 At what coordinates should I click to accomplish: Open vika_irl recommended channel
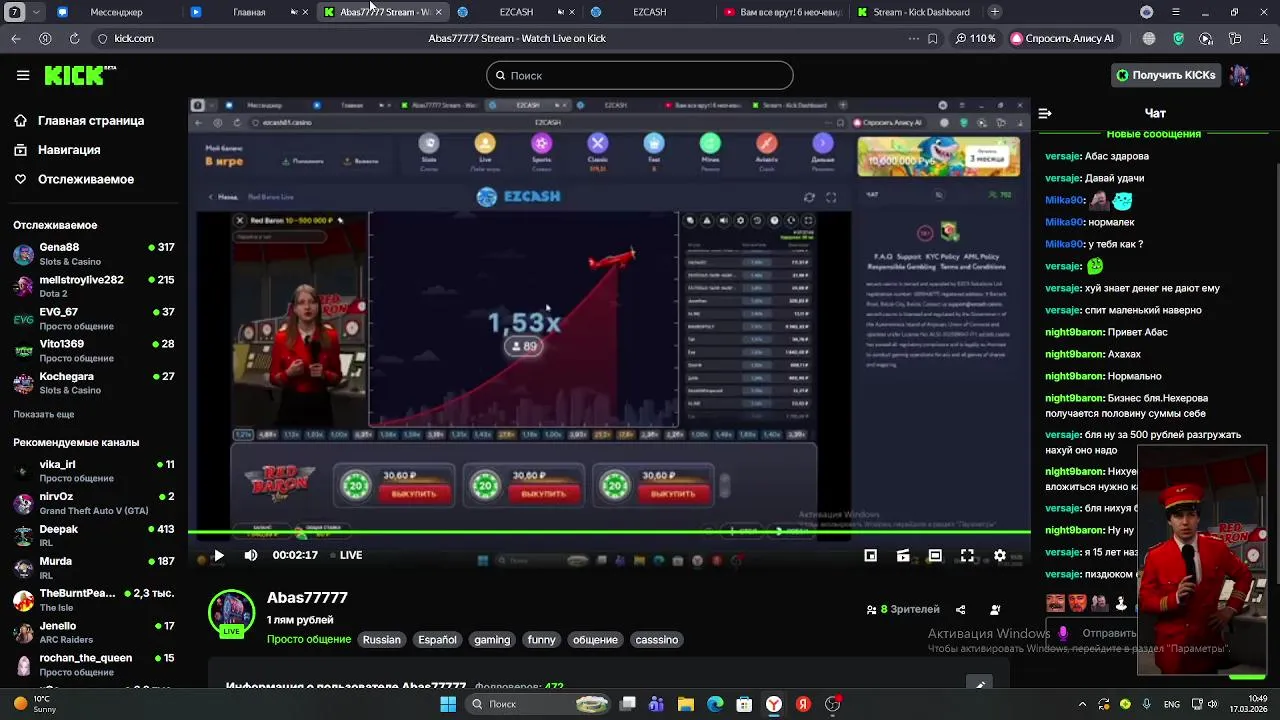93,471
